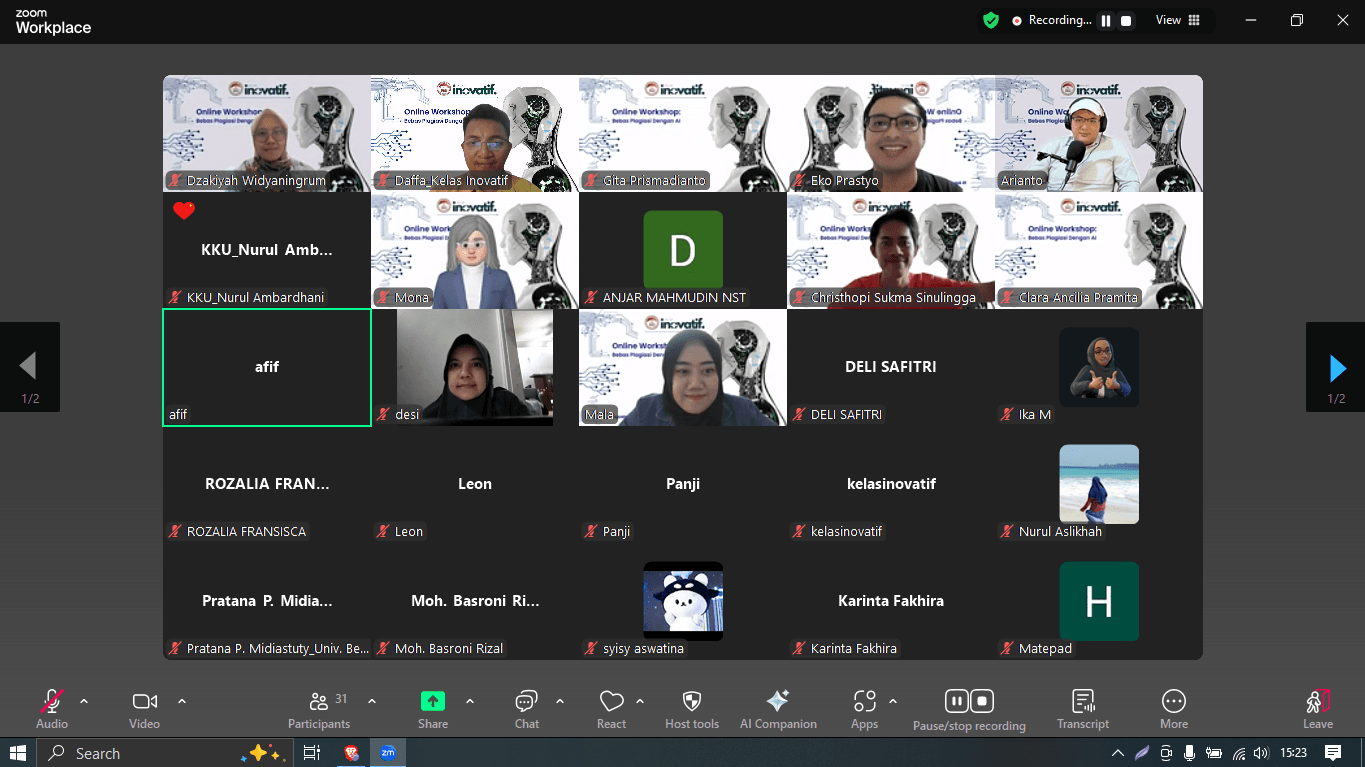Open the React reactions panel
Screen dimensions: 1365x767
(610, 700)
